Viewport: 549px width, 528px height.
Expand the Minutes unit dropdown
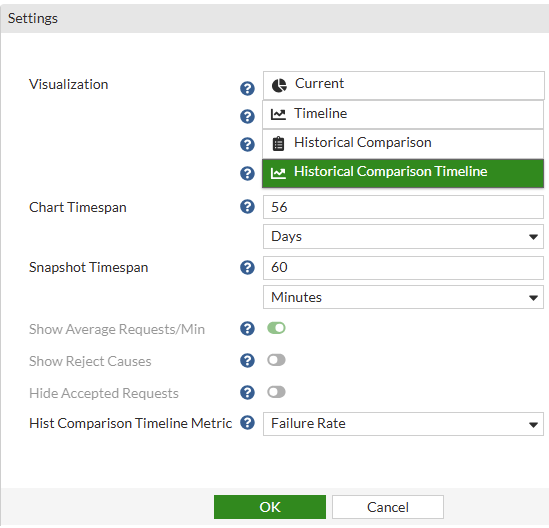click(403, 297)
